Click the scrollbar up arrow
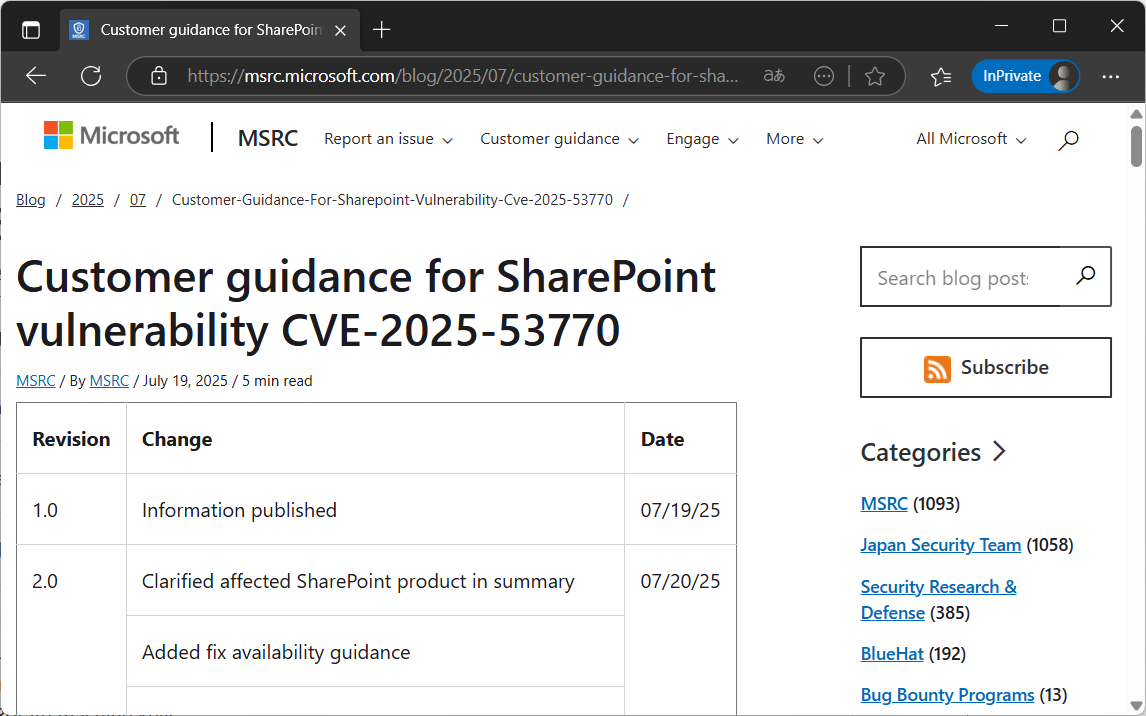 pyautogui.click(x=1136, y=113)
